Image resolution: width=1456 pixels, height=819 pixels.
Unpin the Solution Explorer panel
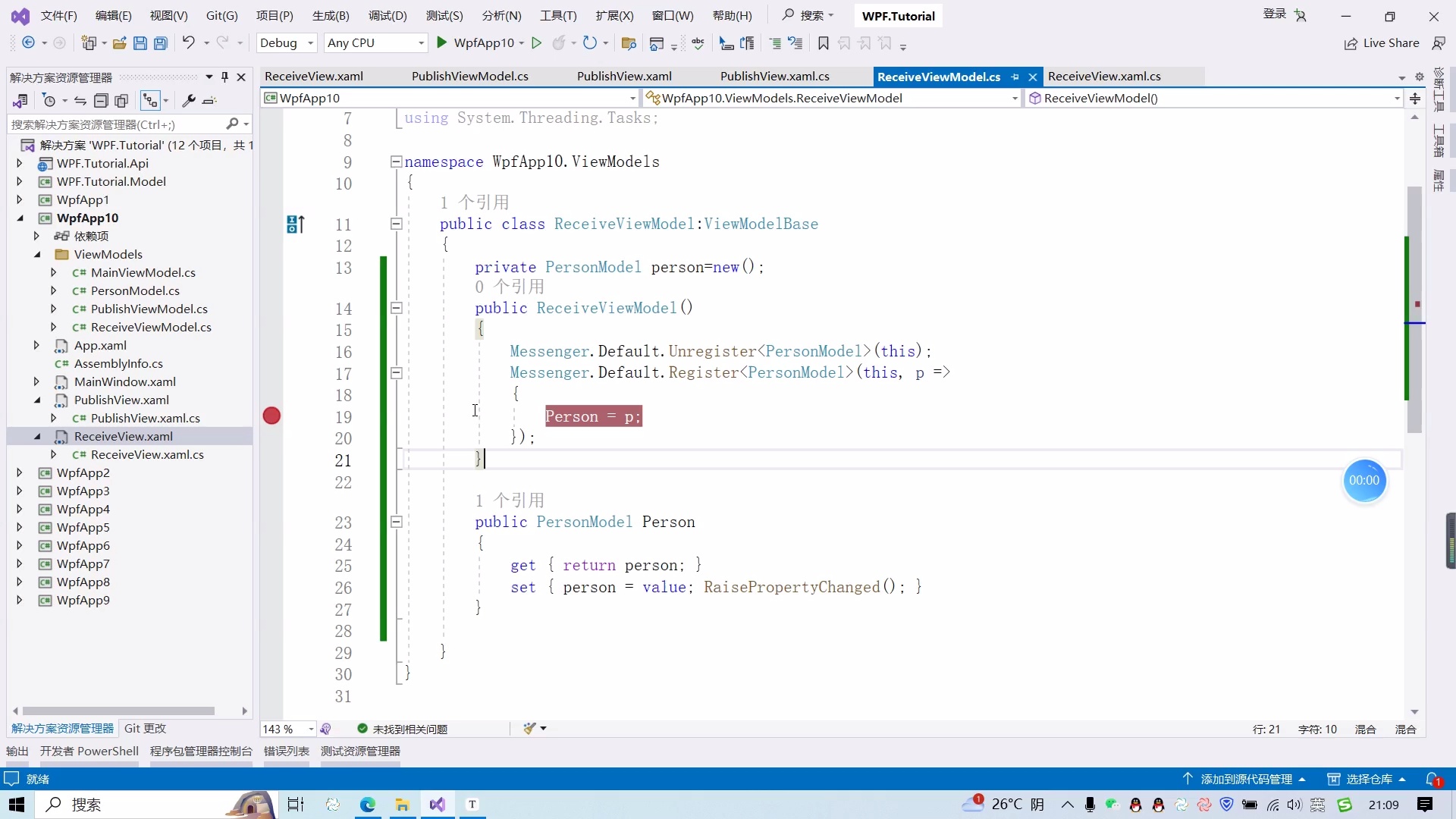point(224,77)
